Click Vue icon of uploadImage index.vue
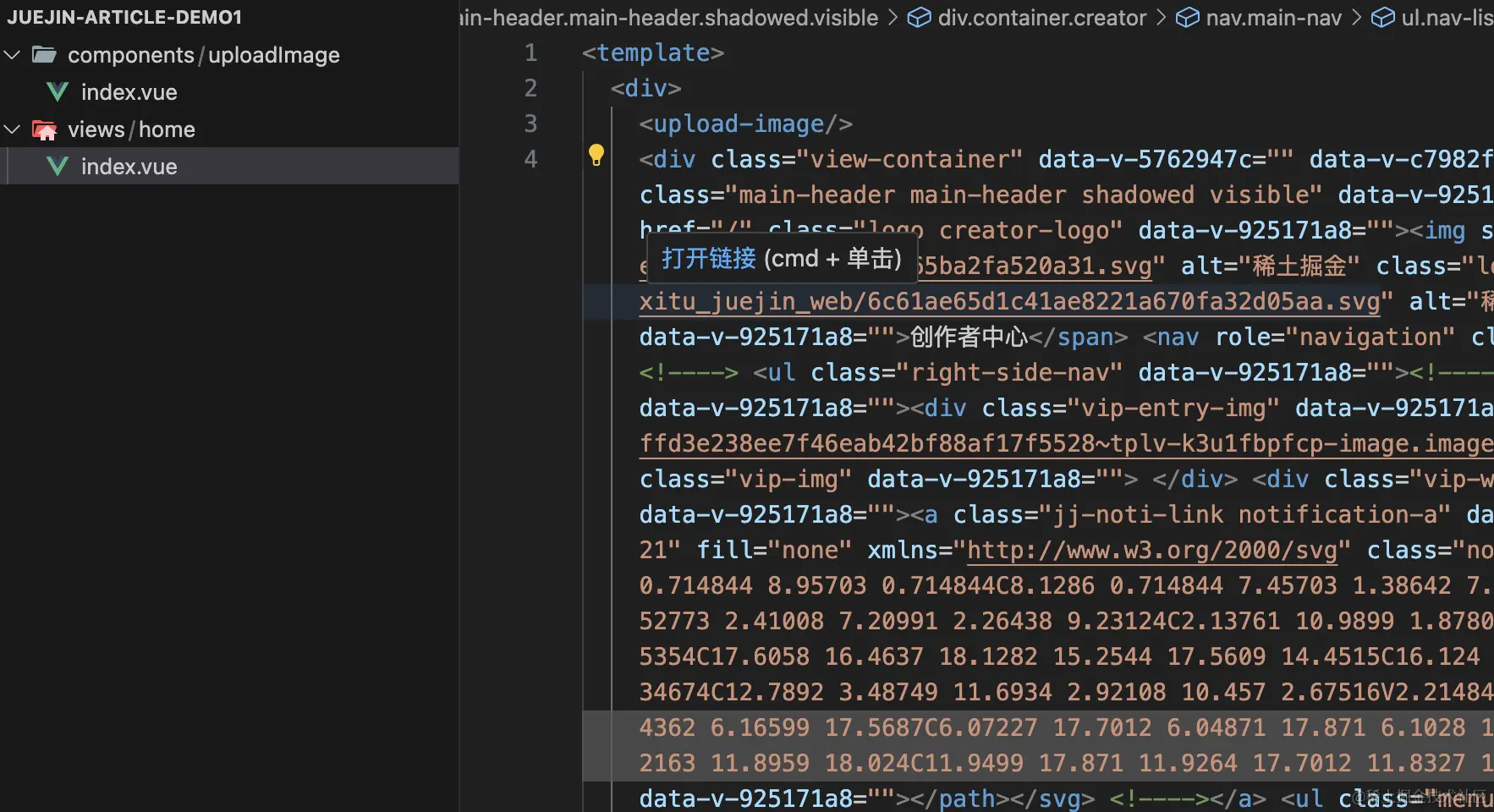The width and height of the screenshot is (1494, 812). 58,92
